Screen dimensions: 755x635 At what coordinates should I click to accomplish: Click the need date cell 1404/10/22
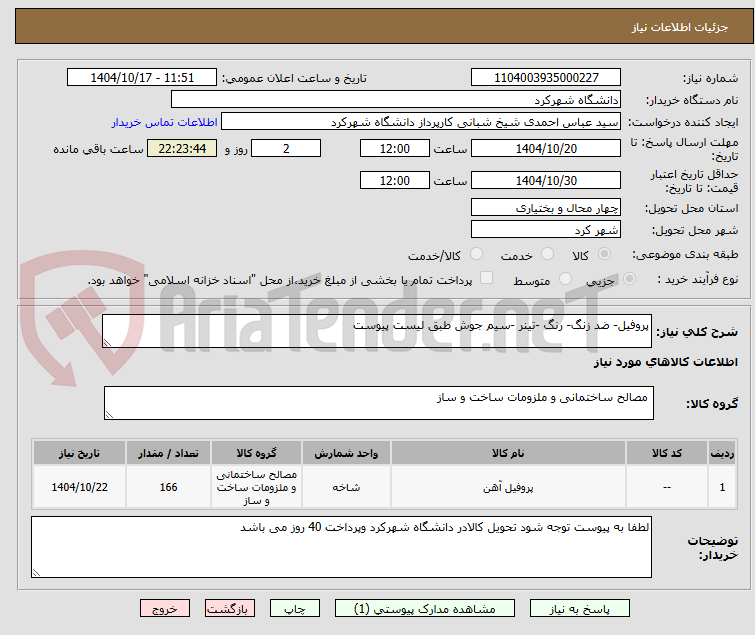pyautogui.click(x=79, y=487)
